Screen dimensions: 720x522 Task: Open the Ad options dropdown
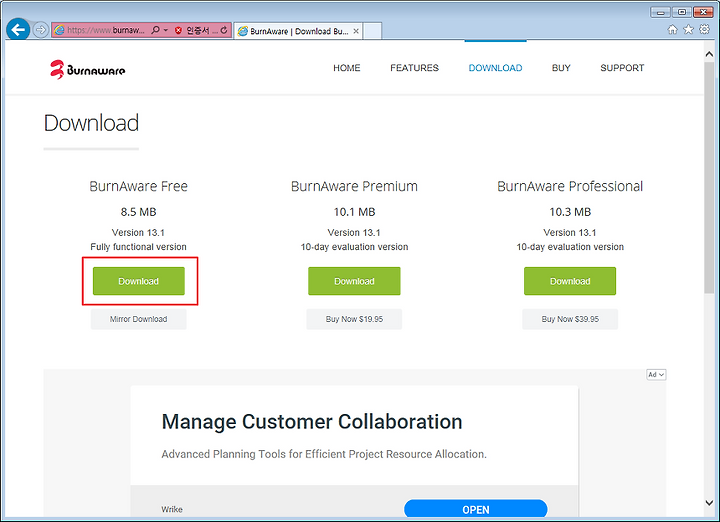(656, 375)
